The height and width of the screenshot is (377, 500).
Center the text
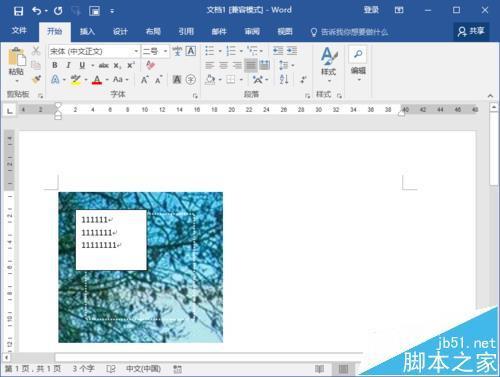coord(223,65)
